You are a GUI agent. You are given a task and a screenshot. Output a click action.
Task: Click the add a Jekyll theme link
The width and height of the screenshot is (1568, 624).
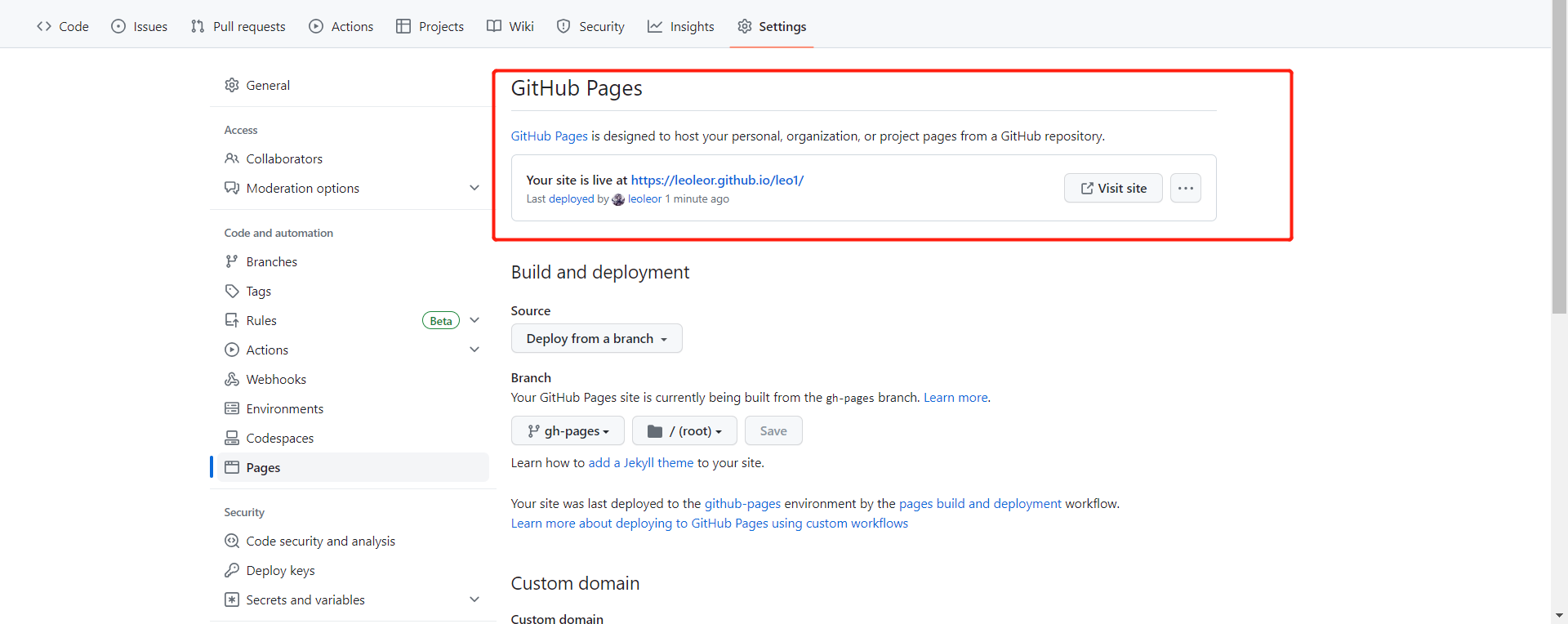[641, 462]
